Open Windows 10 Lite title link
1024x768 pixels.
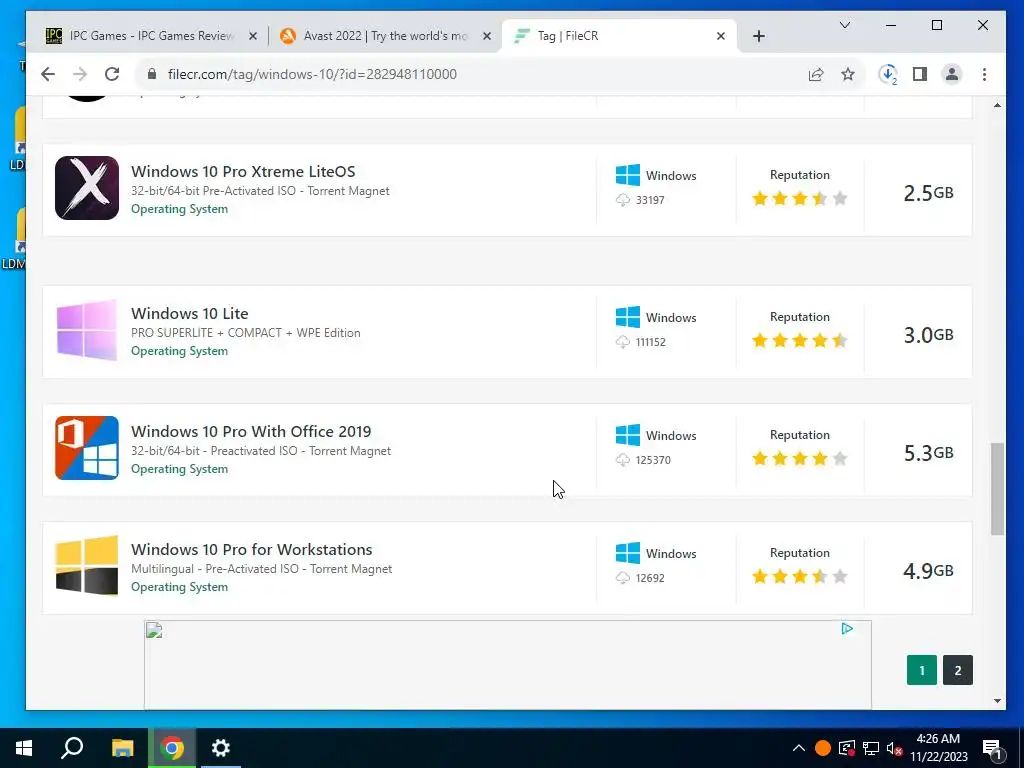tap(189, 313)
